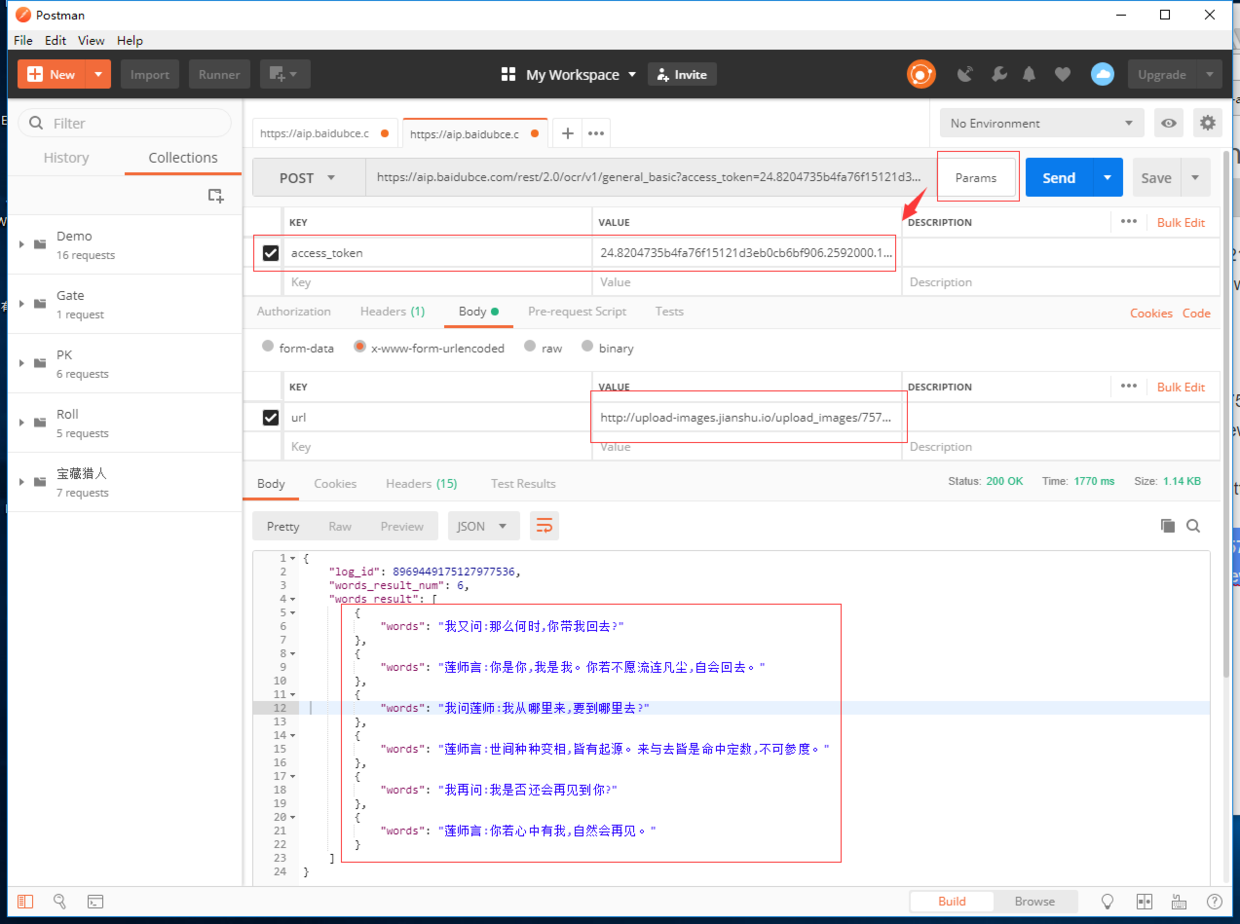Screen dimensions: 1240x924
Task: Toggle two-pane layout icon
Action: 1144,901
